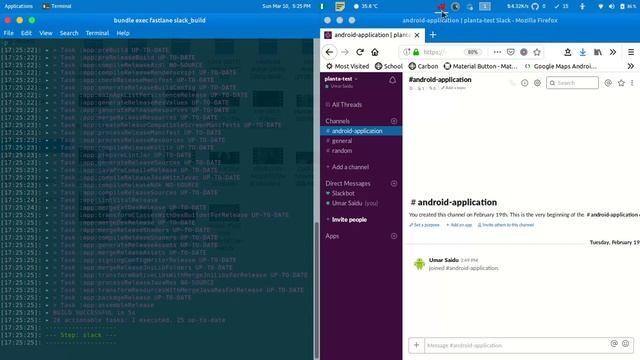Click the message input field
Screen dimensions: 640x360
coord(516,345)
